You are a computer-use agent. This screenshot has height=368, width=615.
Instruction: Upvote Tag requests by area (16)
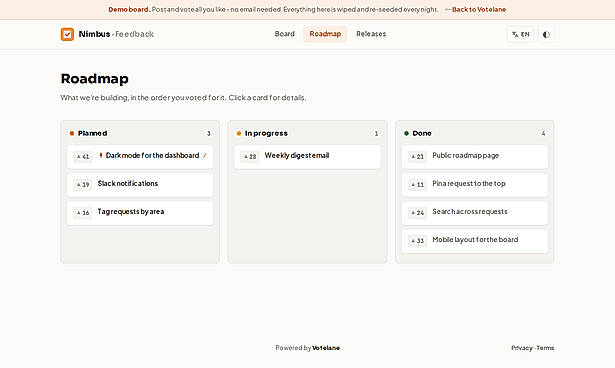pos(83,213)
